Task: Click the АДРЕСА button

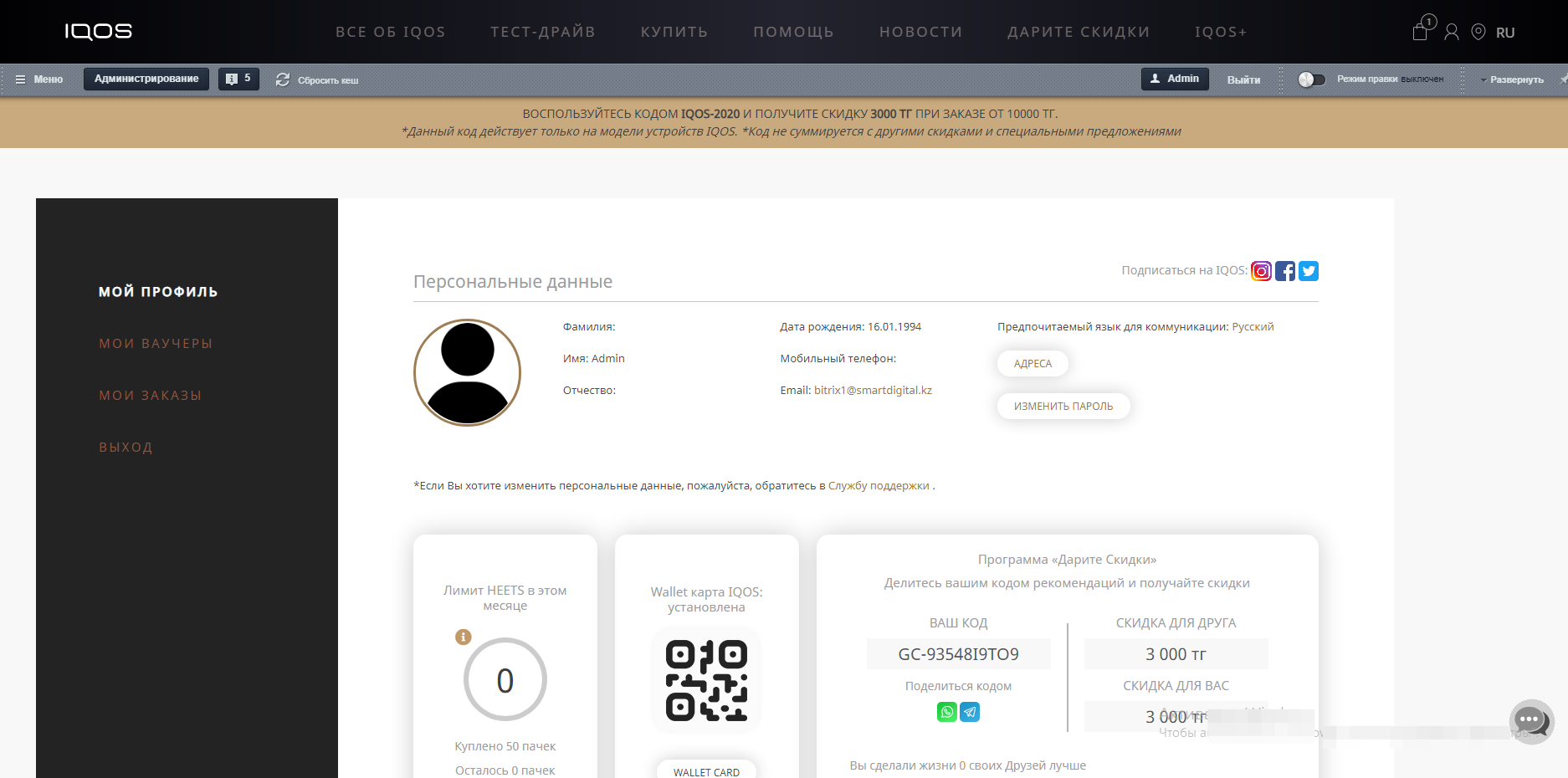Action: [1033, 364]
